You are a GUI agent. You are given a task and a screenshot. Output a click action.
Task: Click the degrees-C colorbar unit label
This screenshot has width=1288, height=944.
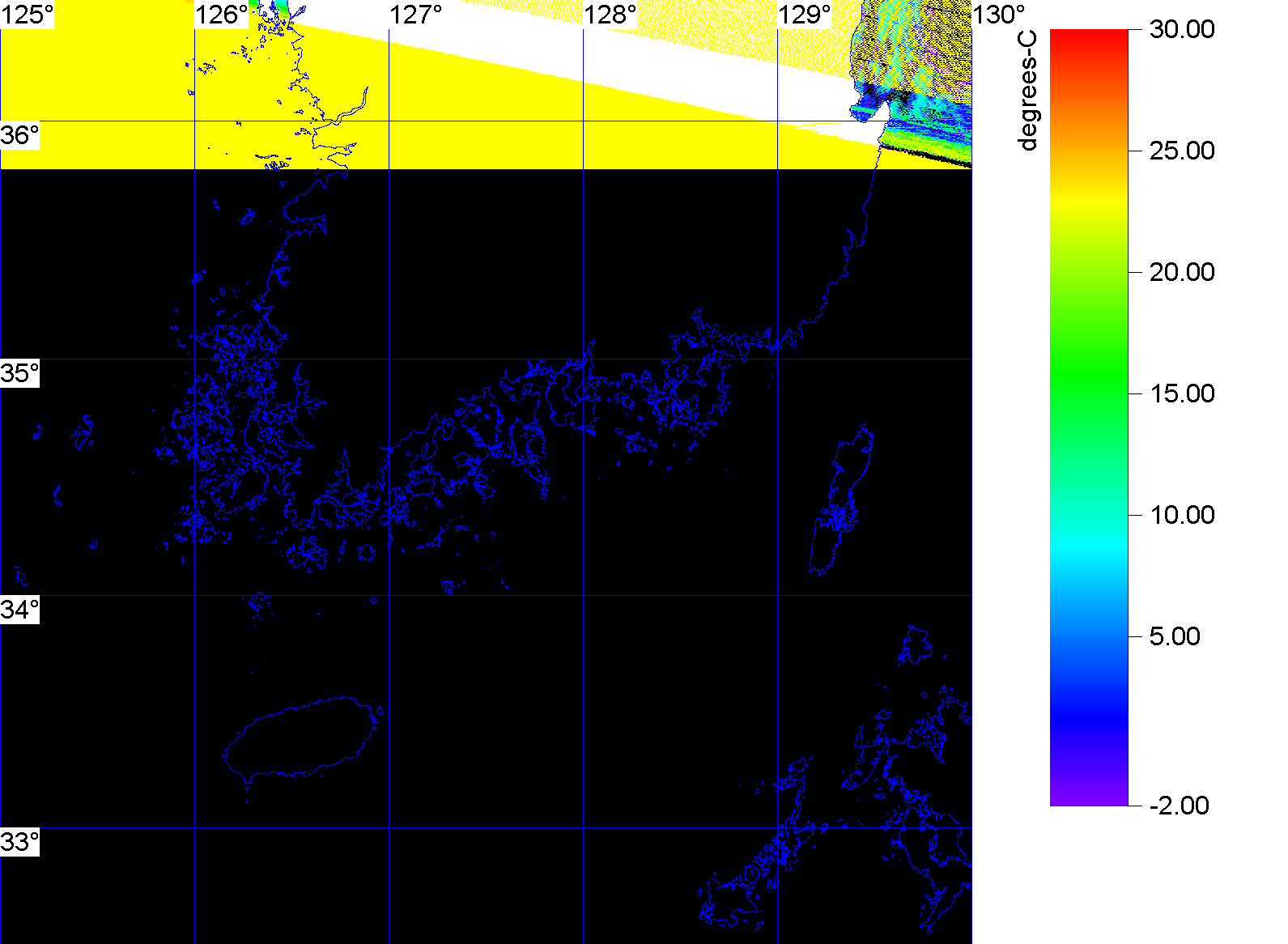1027,91
